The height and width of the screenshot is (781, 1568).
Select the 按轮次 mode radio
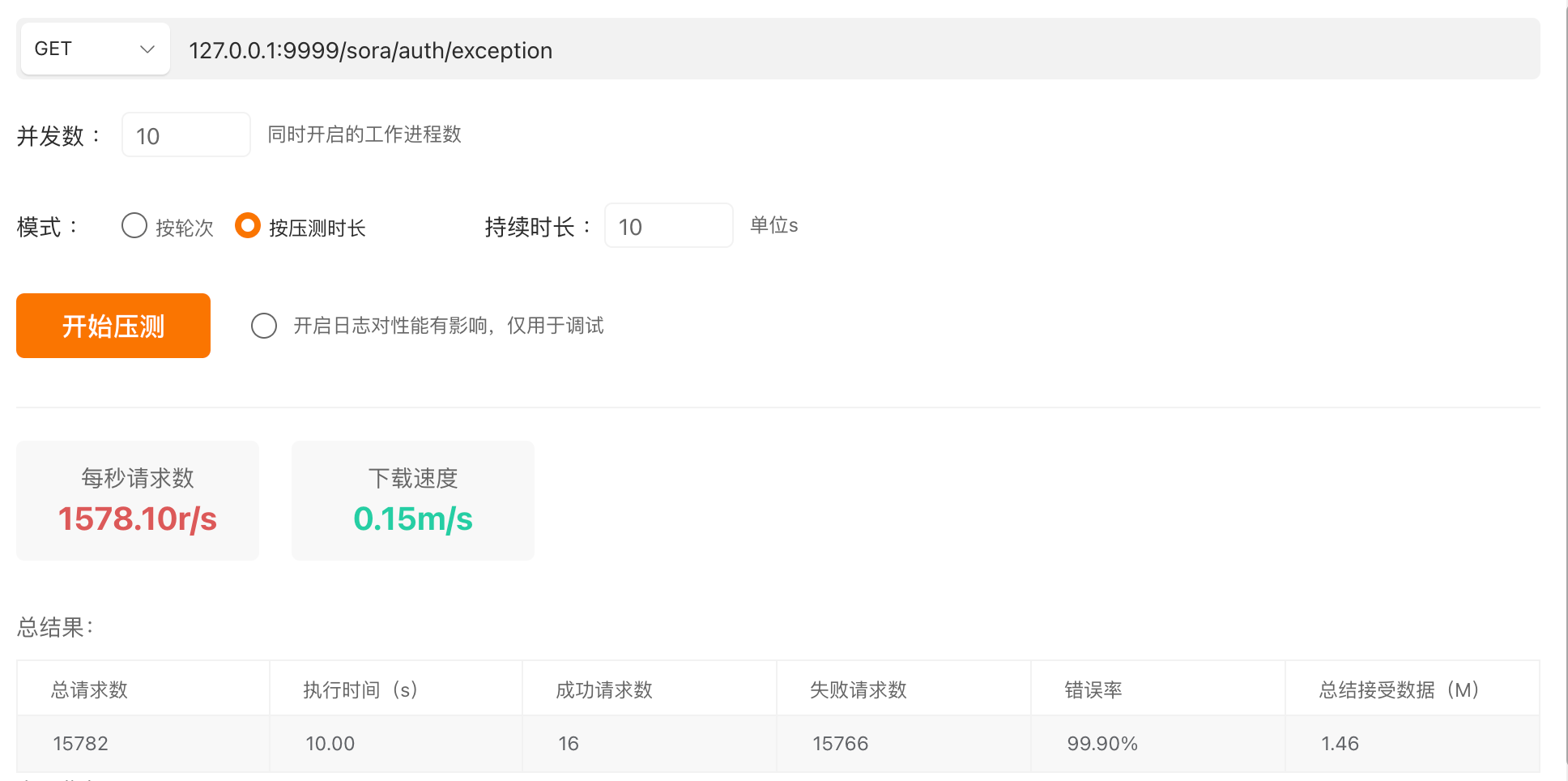coord(134,225)
